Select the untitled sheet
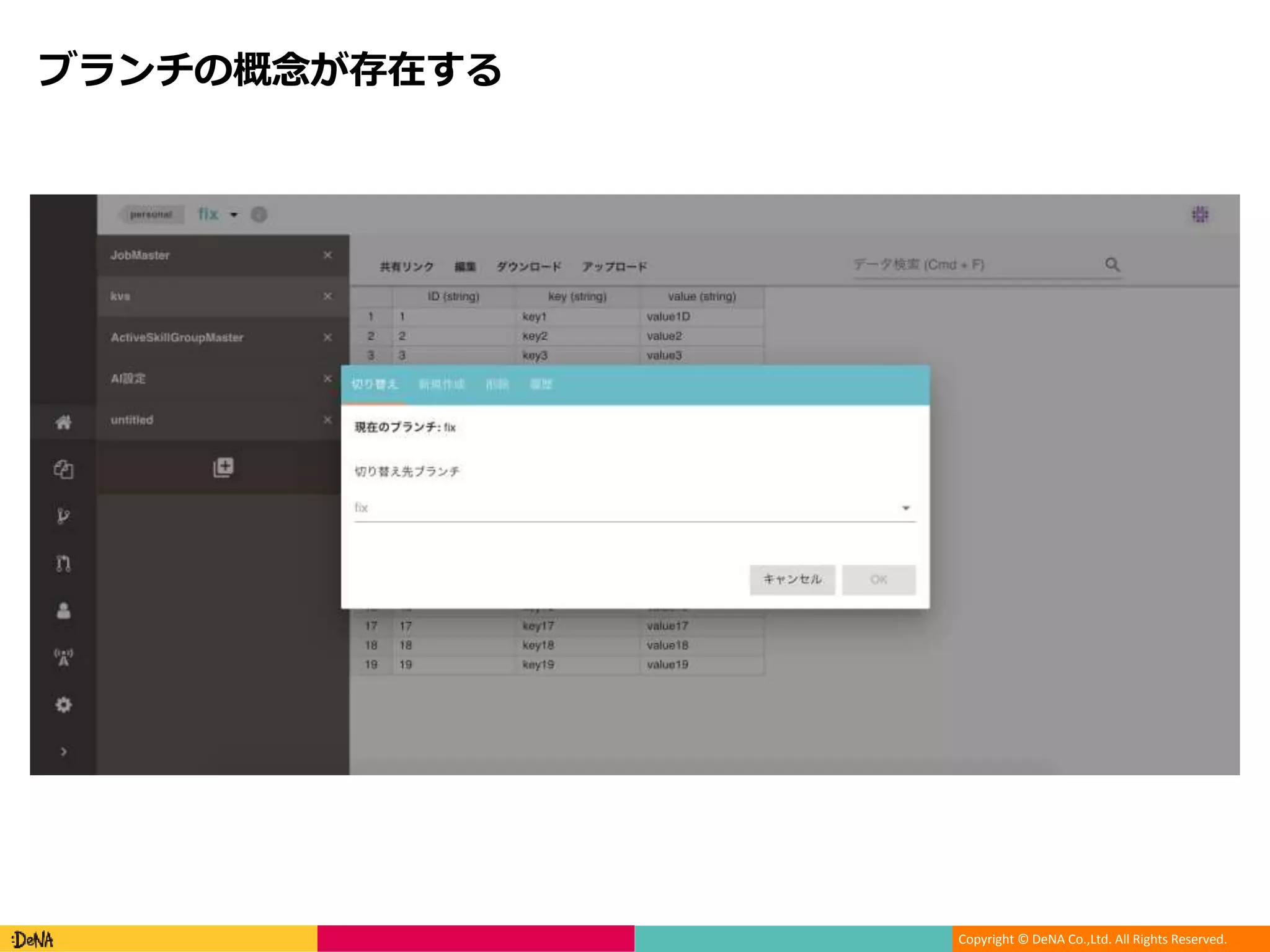Viewport: 1270px width, 952px height. [219, 420]
